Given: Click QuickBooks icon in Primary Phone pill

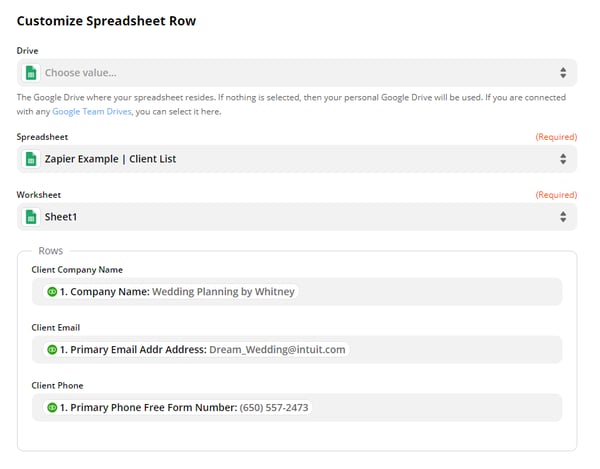Looking at the screenshot, I should 52,407.
